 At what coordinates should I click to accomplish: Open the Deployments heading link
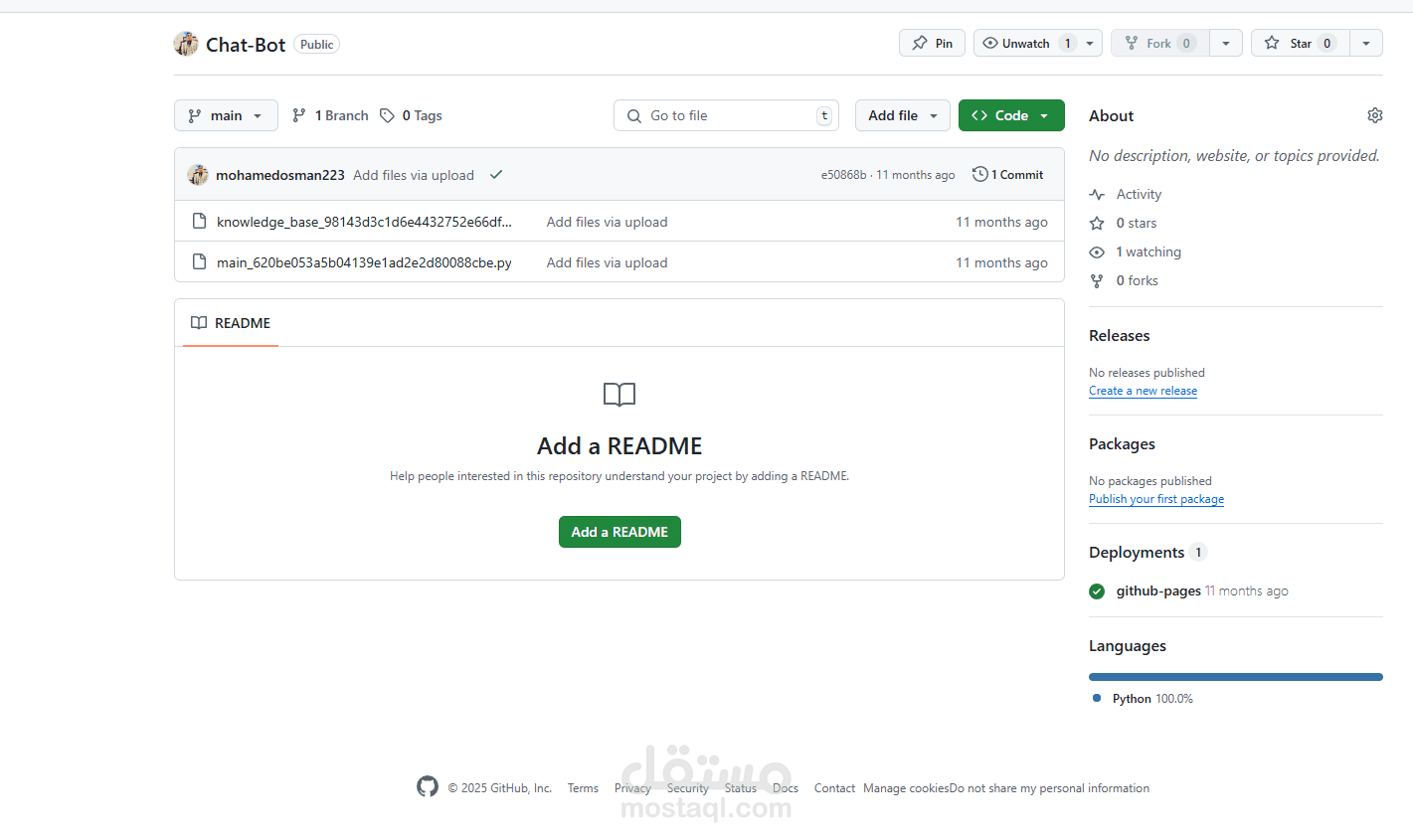(1137, 553)
